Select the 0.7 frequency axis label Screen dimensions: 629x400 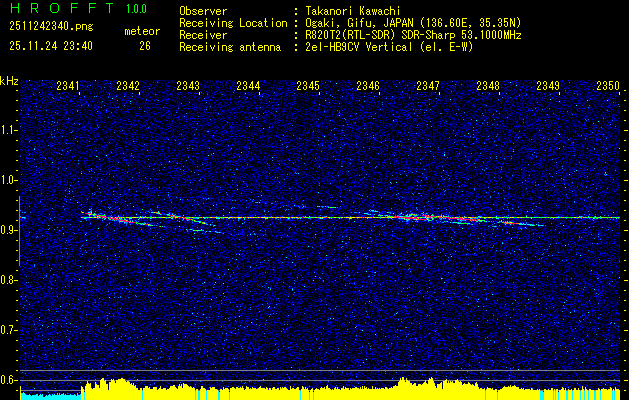tap(10, 329)
